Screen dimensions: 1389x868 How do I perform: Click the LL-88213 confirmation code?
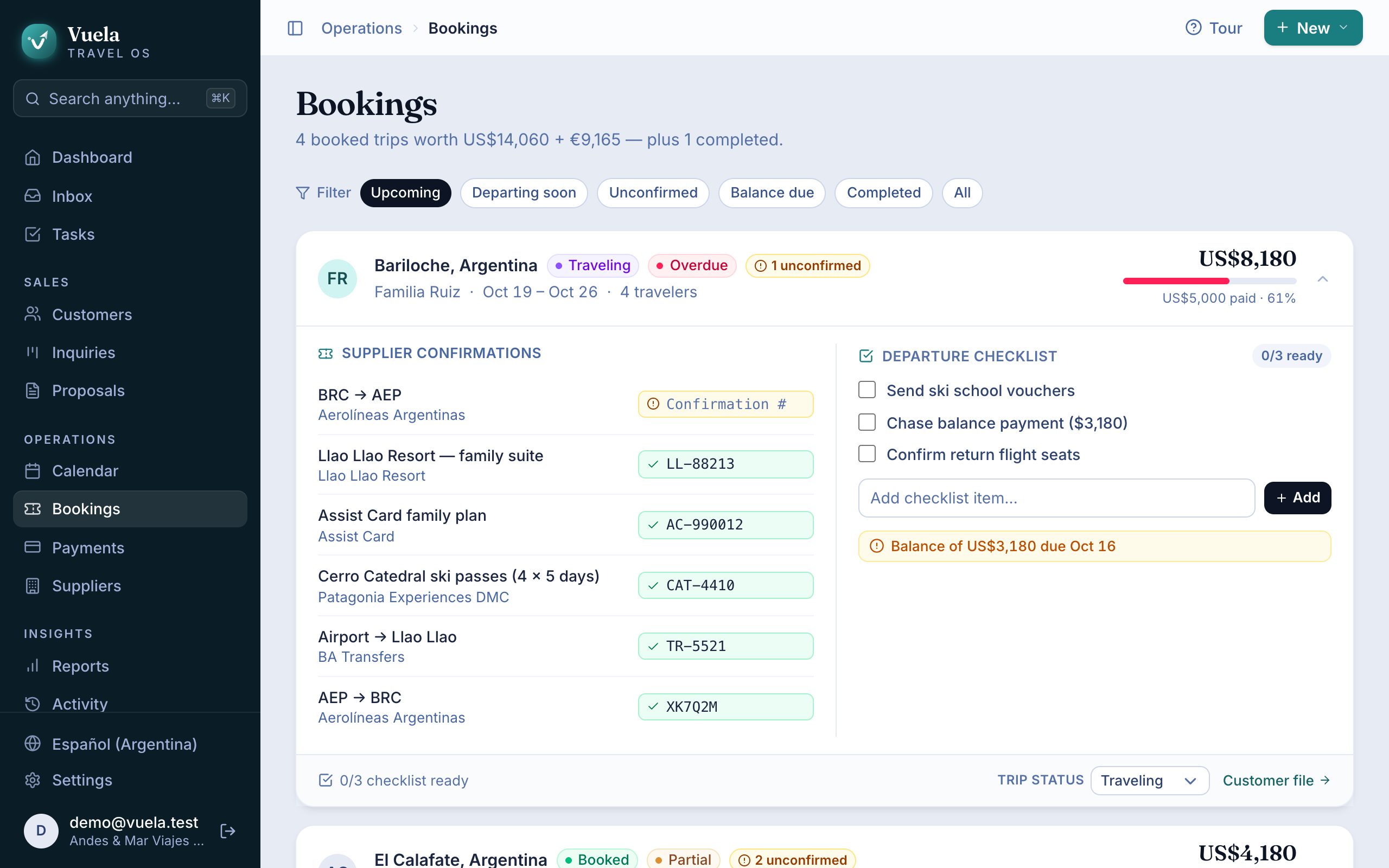click(x=725, y=464)
